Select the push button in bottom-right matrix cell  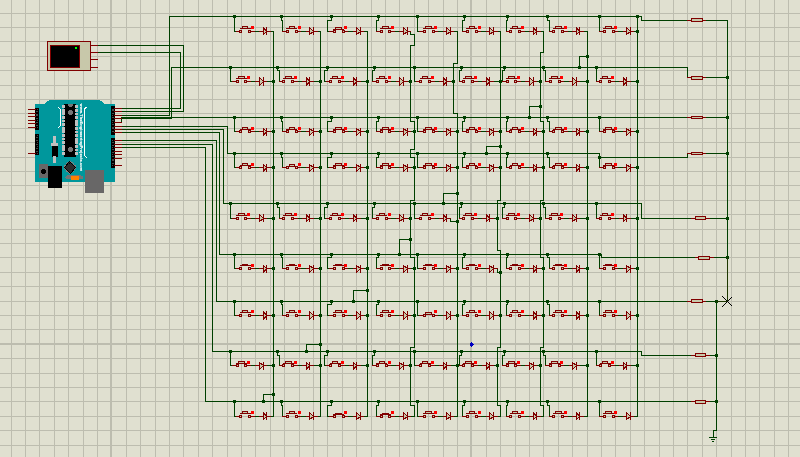(x=610, y=415)
